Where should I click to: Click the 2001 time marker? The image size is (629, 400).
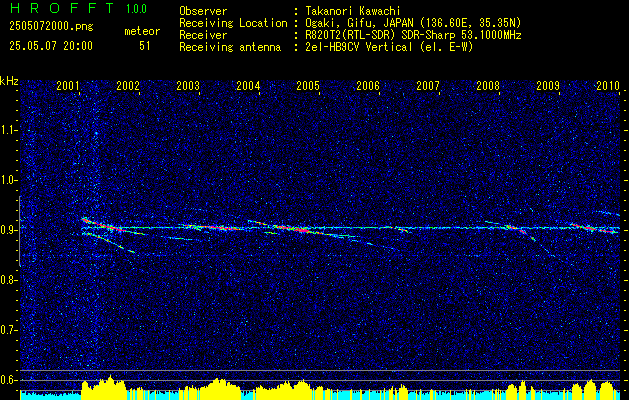[68, 86]
